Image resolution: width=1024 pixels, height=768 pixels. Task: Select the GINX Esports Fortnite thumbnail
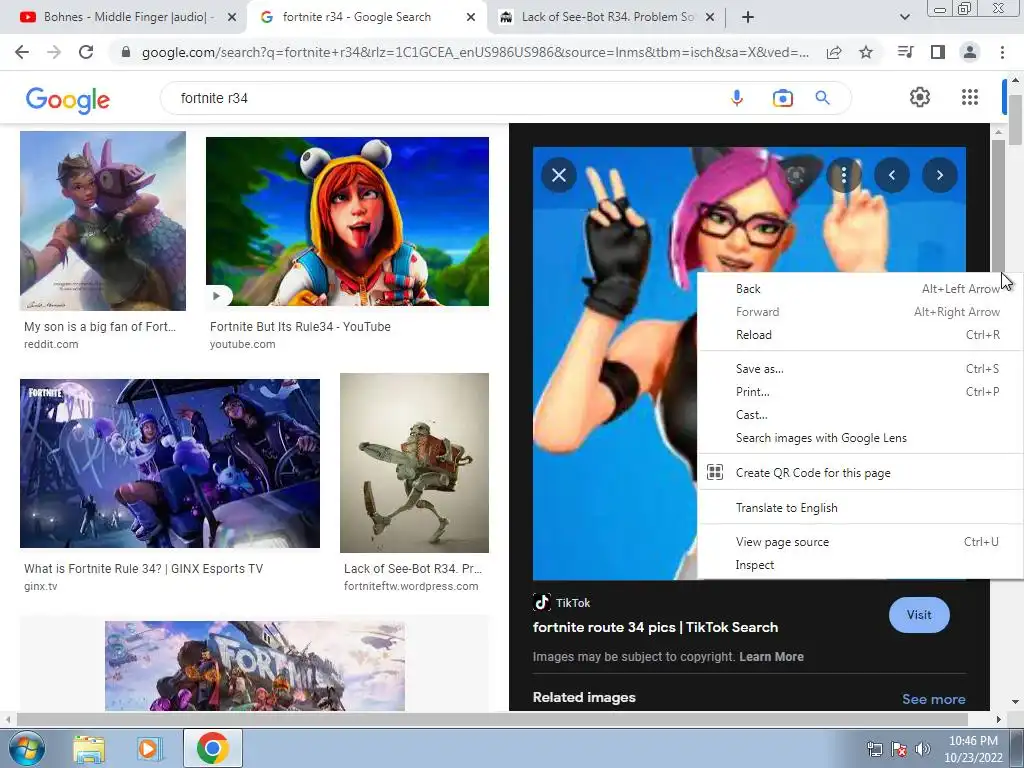pos(170,463)
